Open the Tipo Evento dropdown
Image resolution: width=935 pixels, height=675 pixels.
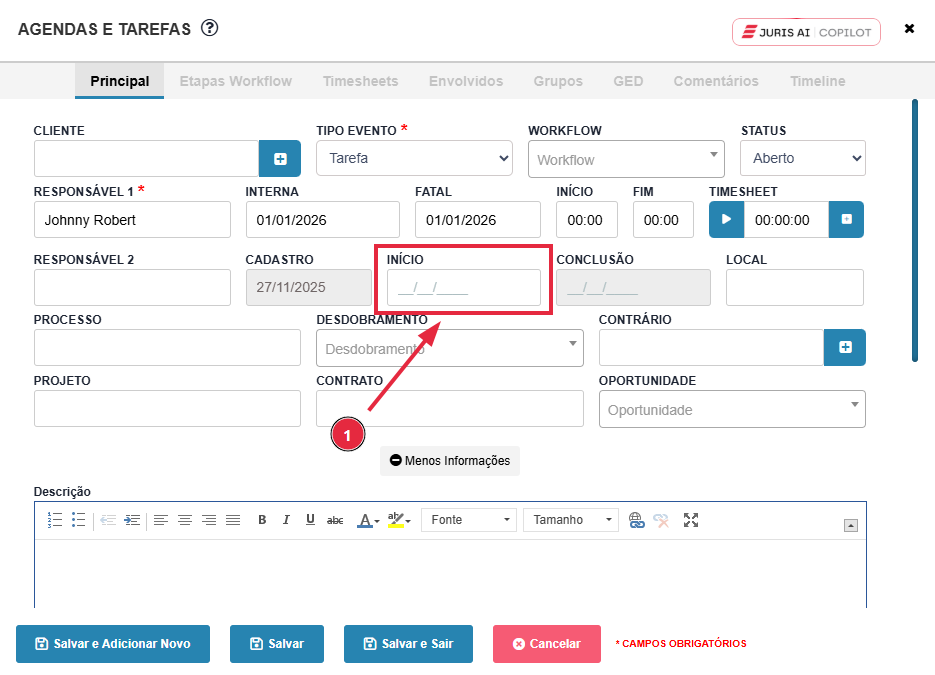point(414,158)
